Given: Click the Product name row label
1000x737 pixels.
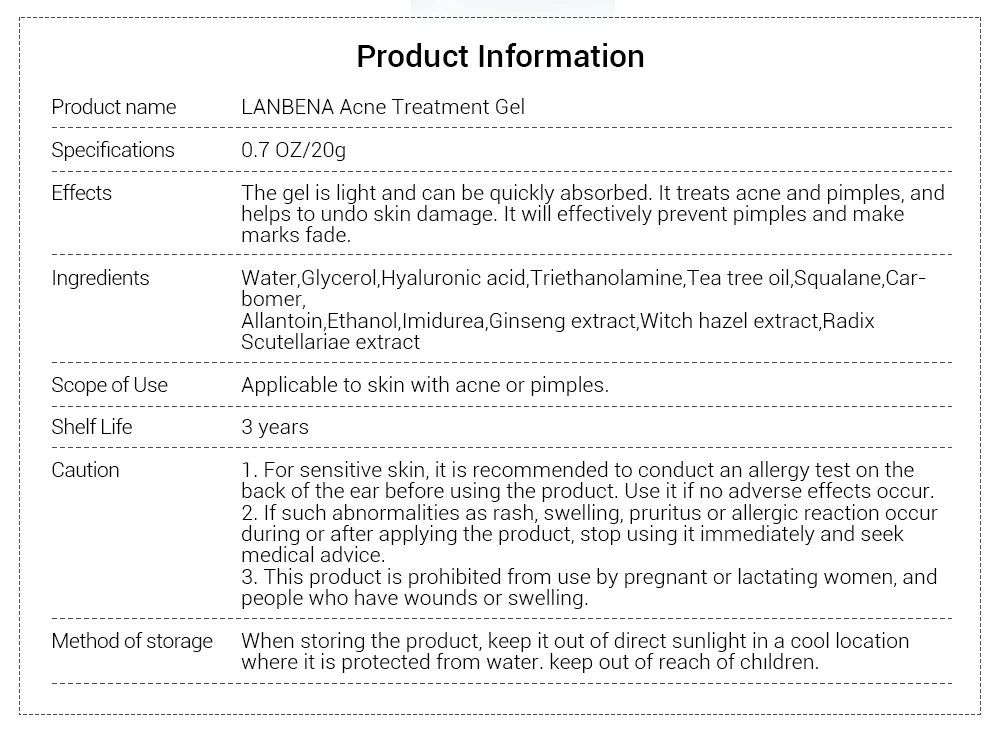Looking at the screenshot, I should click(114, 106).
